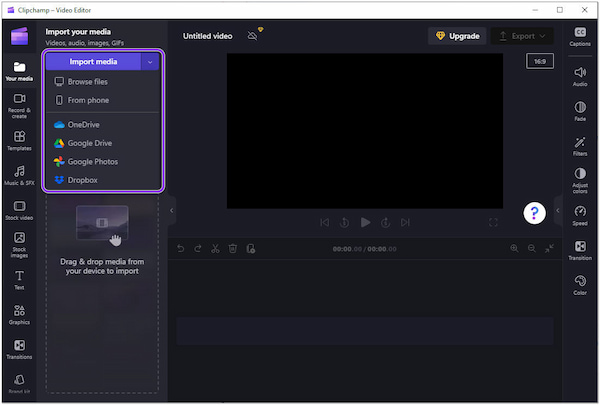Open the Graphics sidebar panel

19,315
